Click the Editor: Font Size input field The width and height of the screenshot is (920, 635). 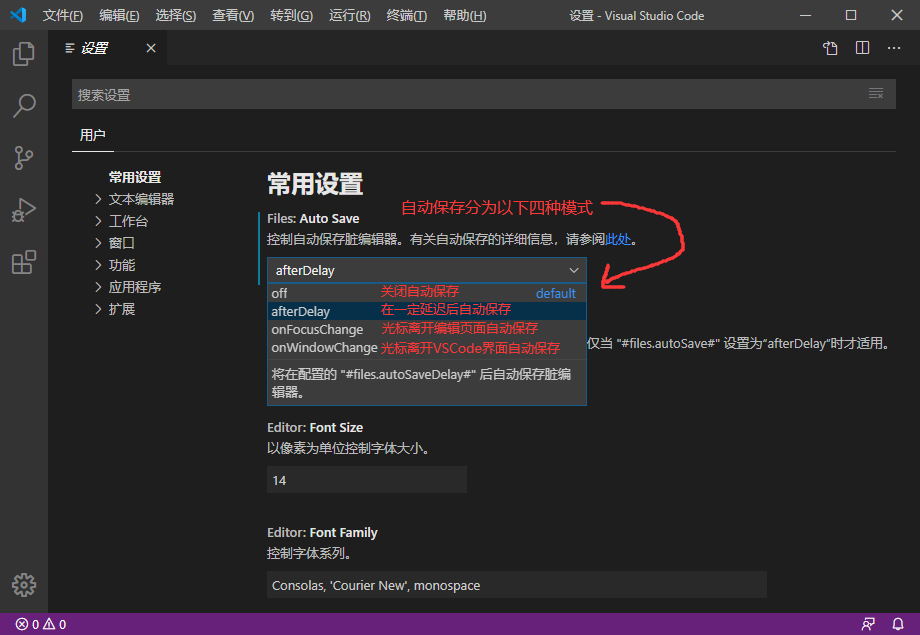pos(366,479)
